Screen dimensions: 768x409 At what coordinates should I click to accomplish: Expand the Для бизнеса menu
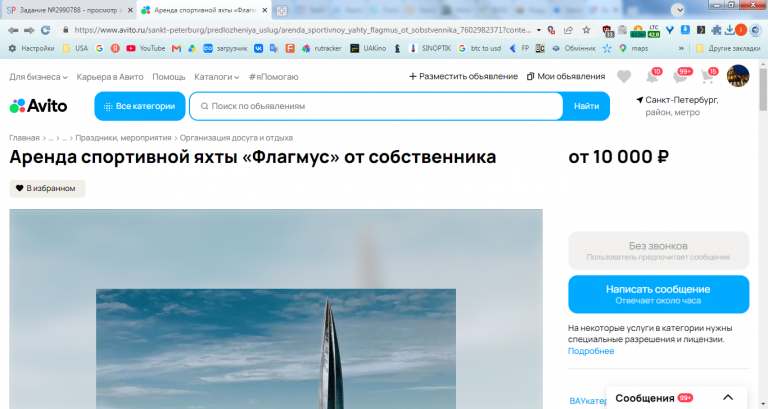tap(38, 77)
